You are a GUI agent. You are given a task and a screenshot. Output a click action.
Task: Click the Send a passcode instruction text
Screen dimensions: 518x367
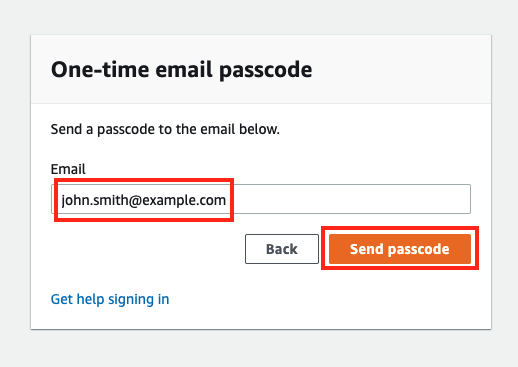(165, 129)
